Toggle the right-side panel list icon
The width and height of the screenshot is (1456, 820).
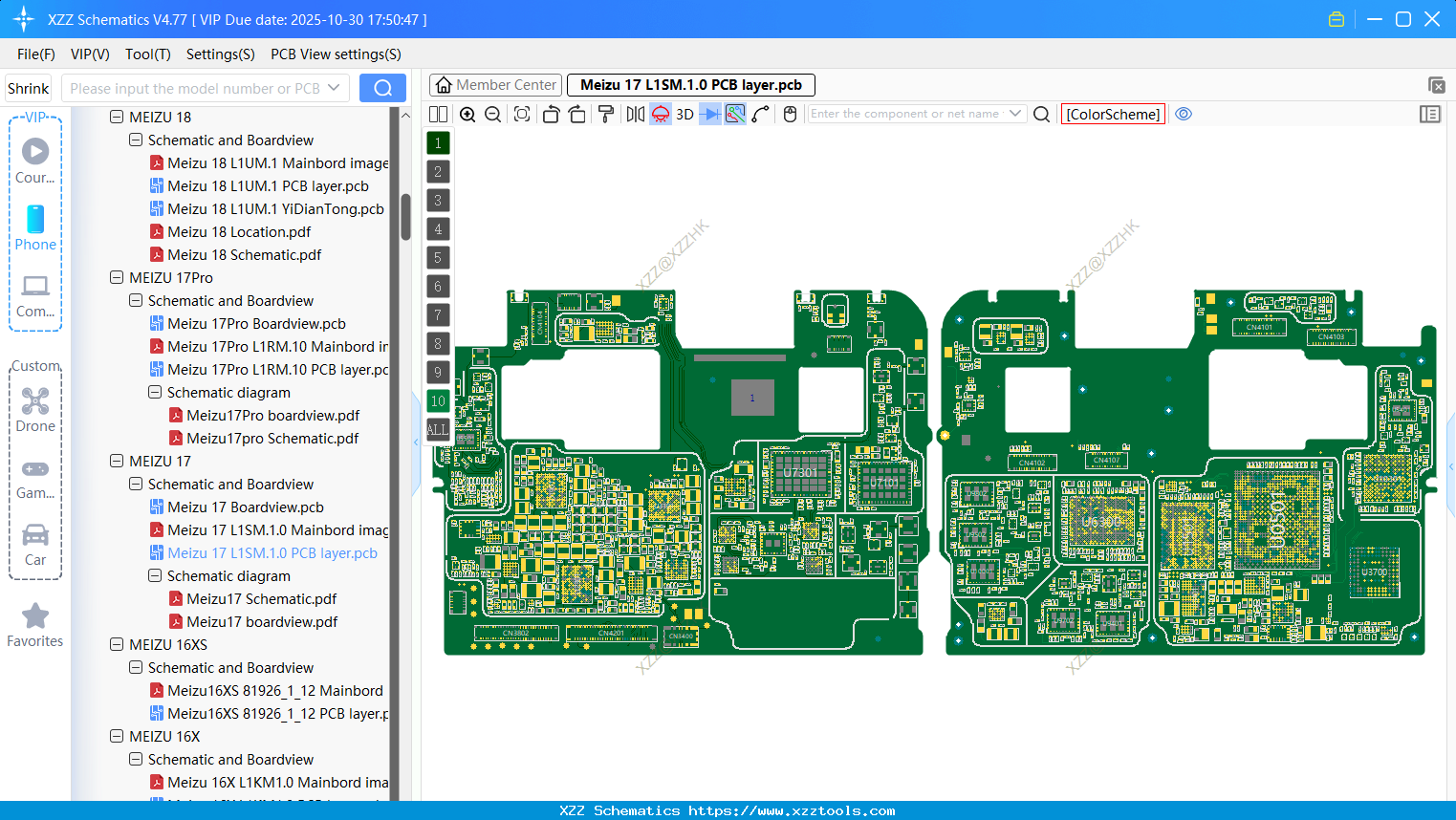click(1430, 114)
